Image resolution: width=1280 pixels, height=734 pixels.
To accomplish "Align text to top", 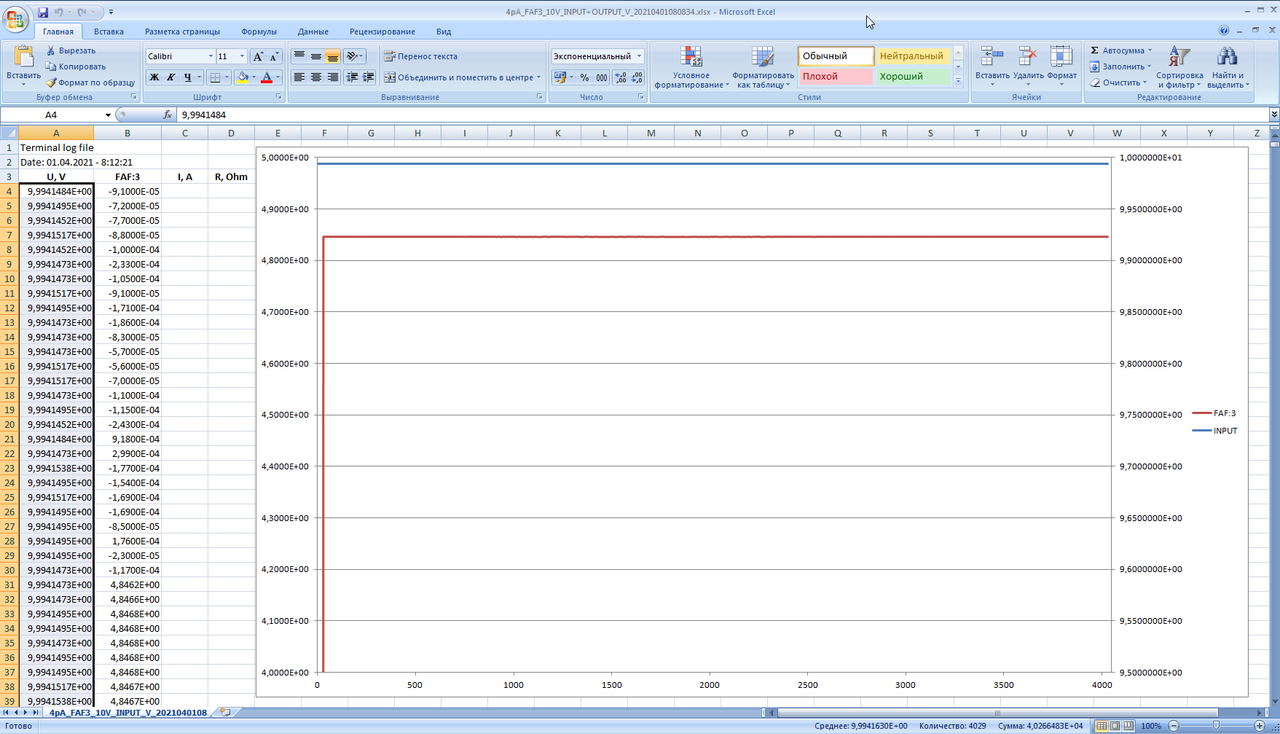I will [x=299, y=56].
